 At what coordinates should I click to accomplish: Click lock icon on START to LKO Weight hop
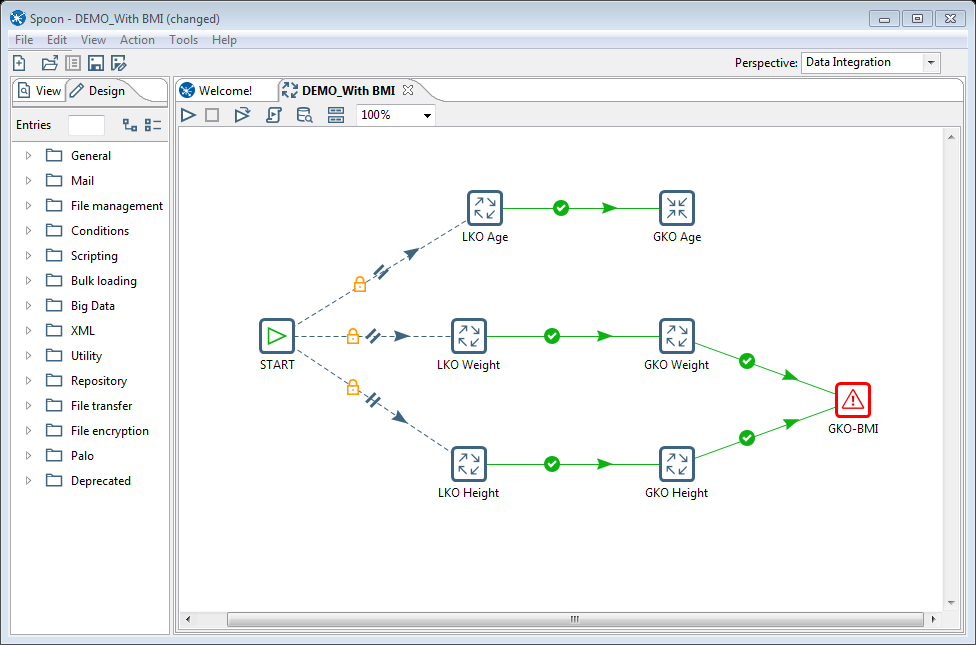click(x=353, y=336)
